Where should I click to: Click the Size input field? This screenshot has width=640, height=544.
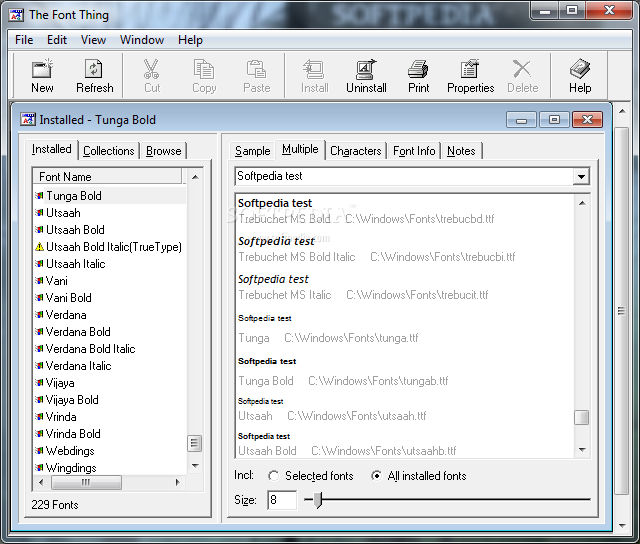click(x=282, y=500)
